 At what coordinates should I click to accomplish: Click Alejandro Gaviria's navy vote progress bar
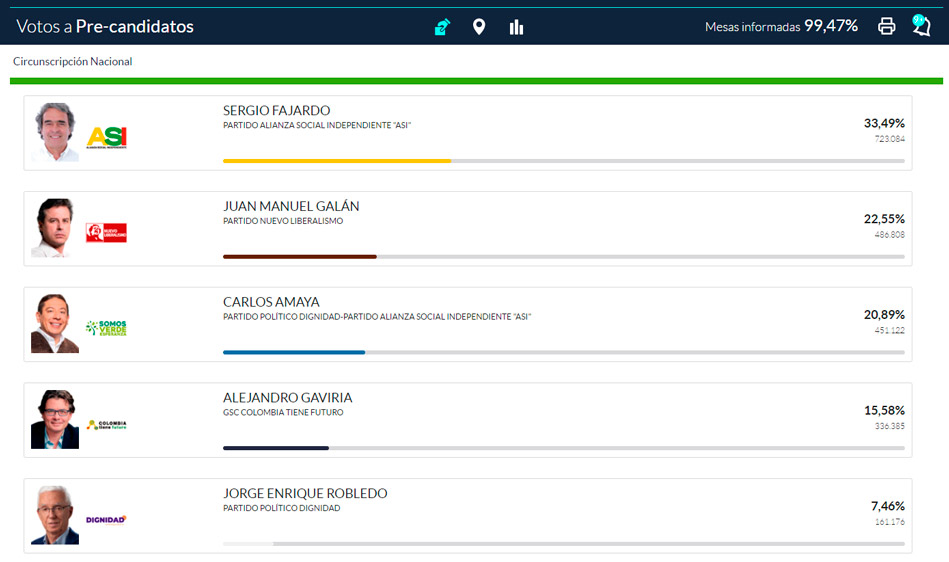[276, 448]
